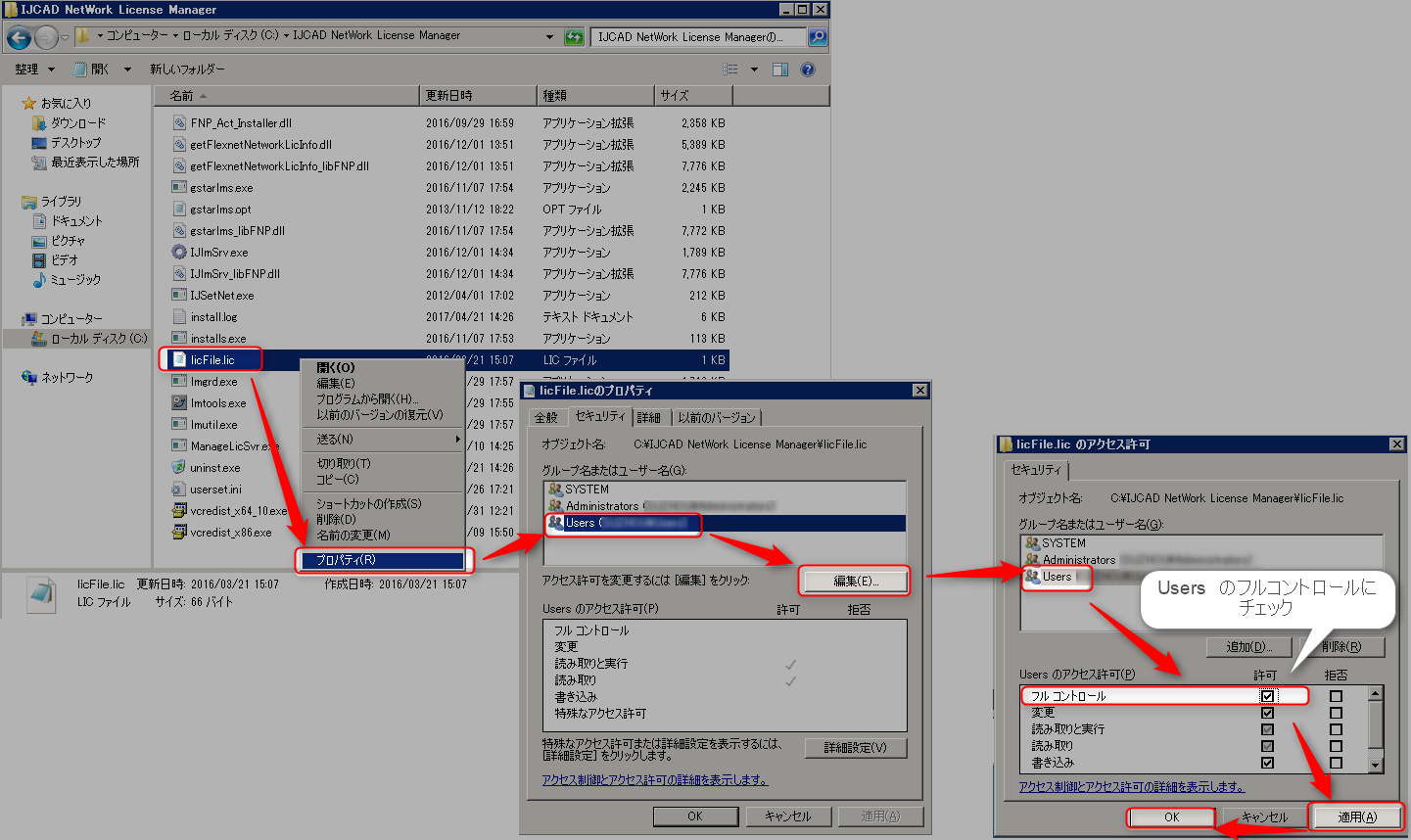
Task: Click the ダウンロード folder icon in sidebar
Action: (39, 123)
